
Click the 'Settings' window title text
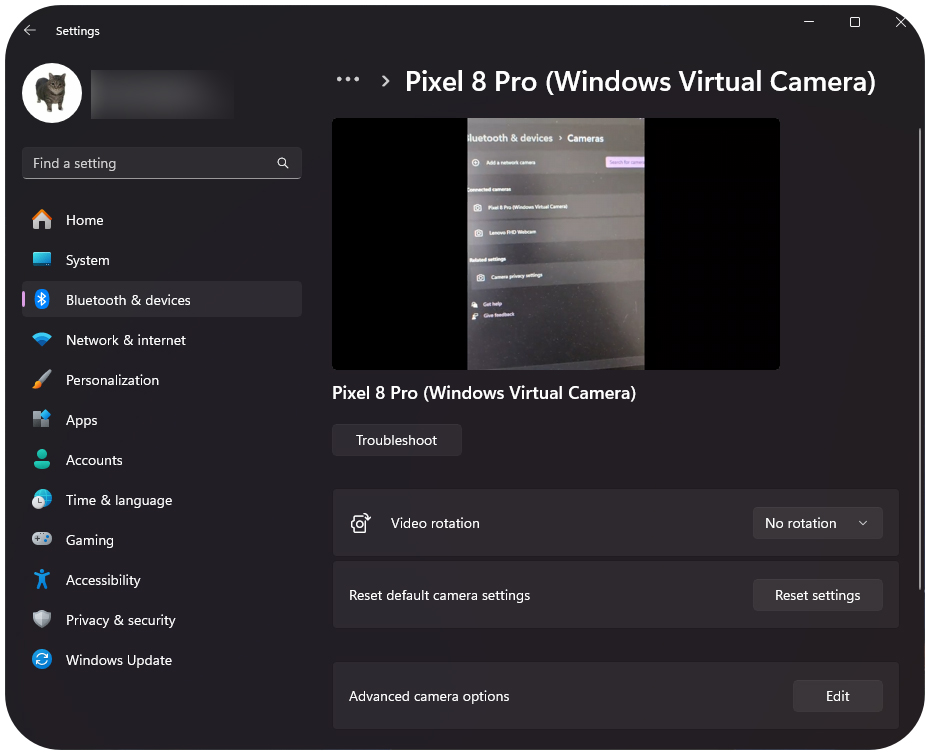[x=78, y=31]
